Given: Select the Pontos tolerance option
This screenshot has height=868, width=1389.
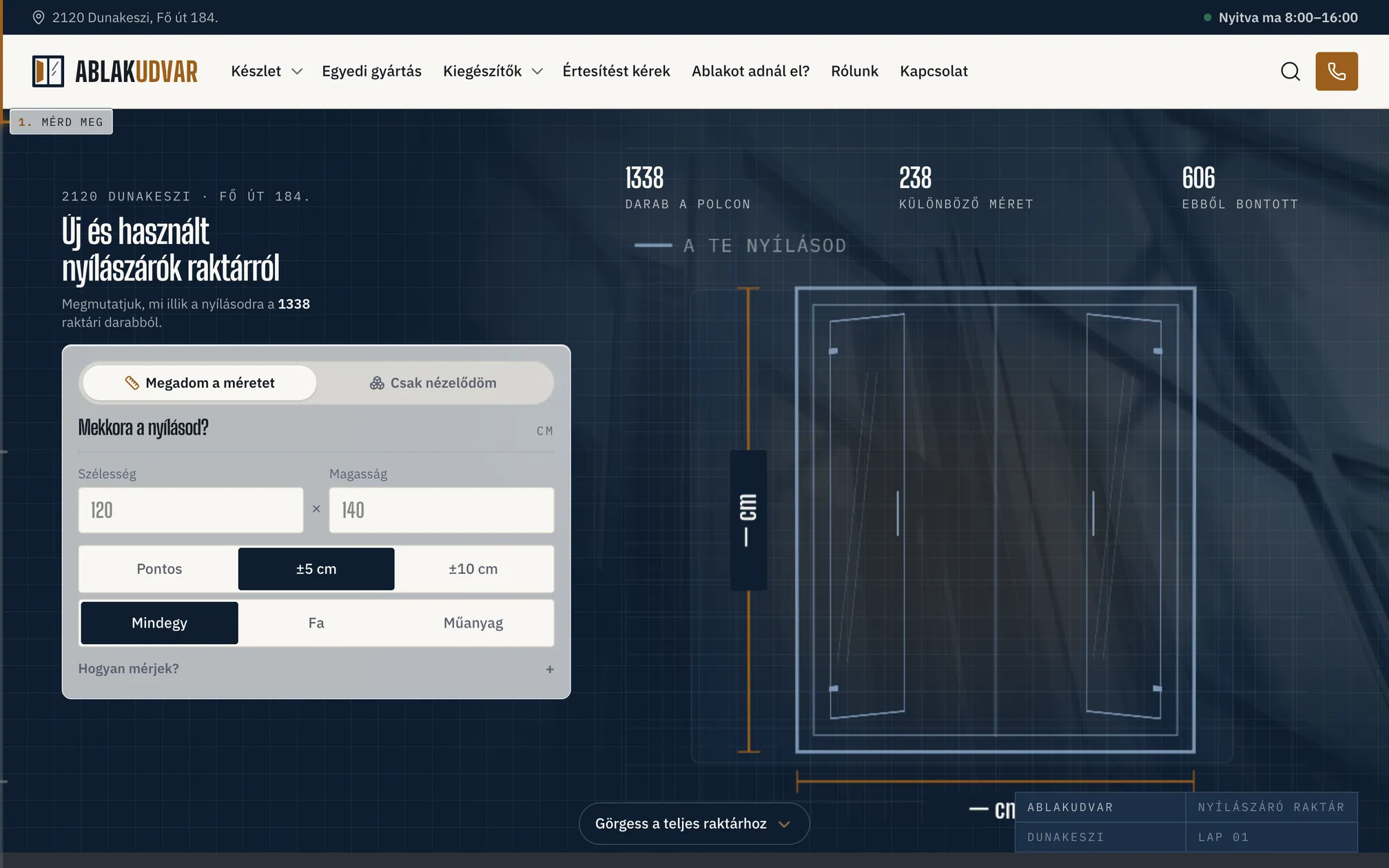Looking at the screenshot, I should tap(159, 569).
